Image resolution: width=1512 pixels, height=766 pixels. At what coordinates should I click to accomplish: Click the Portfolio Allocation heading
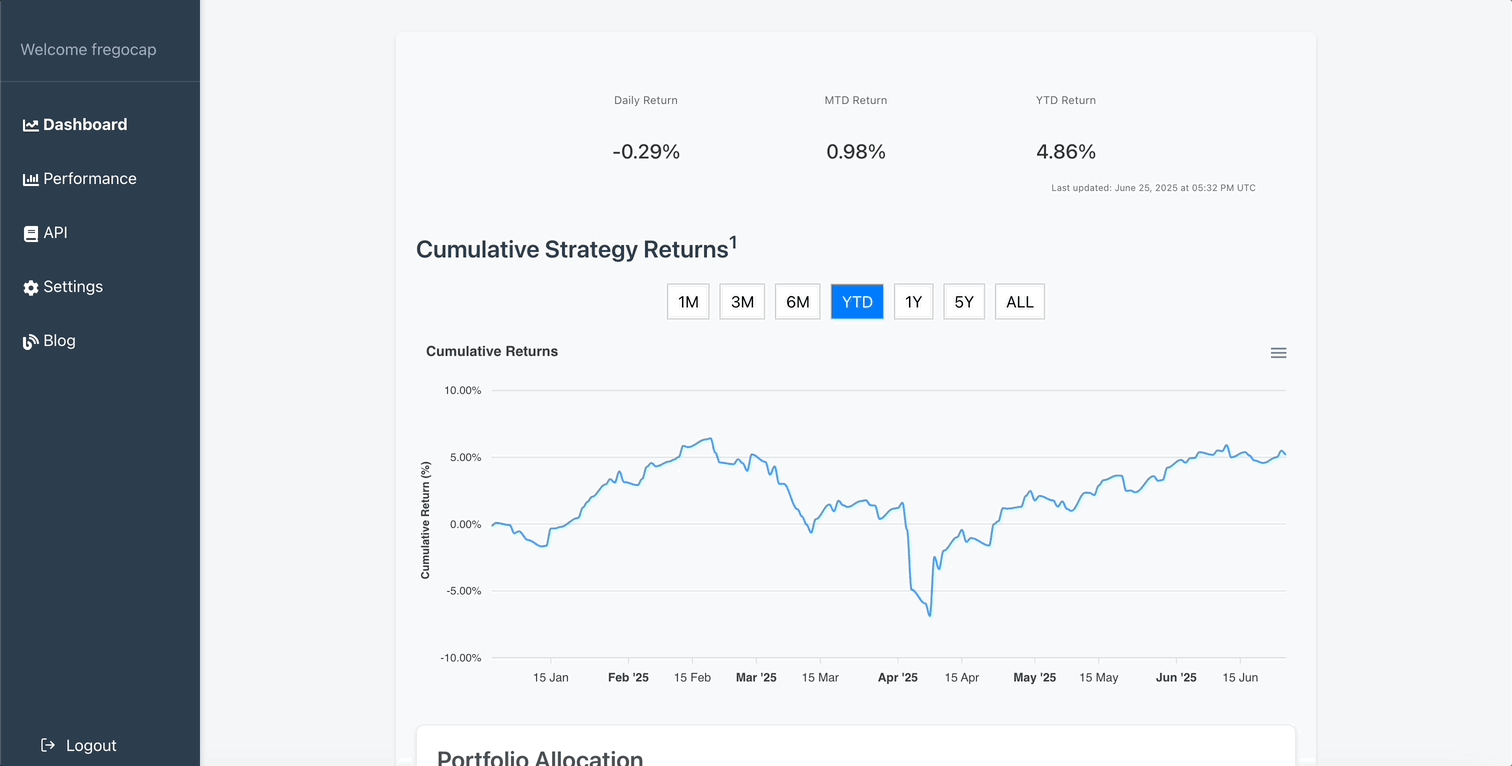pos(540,757)
